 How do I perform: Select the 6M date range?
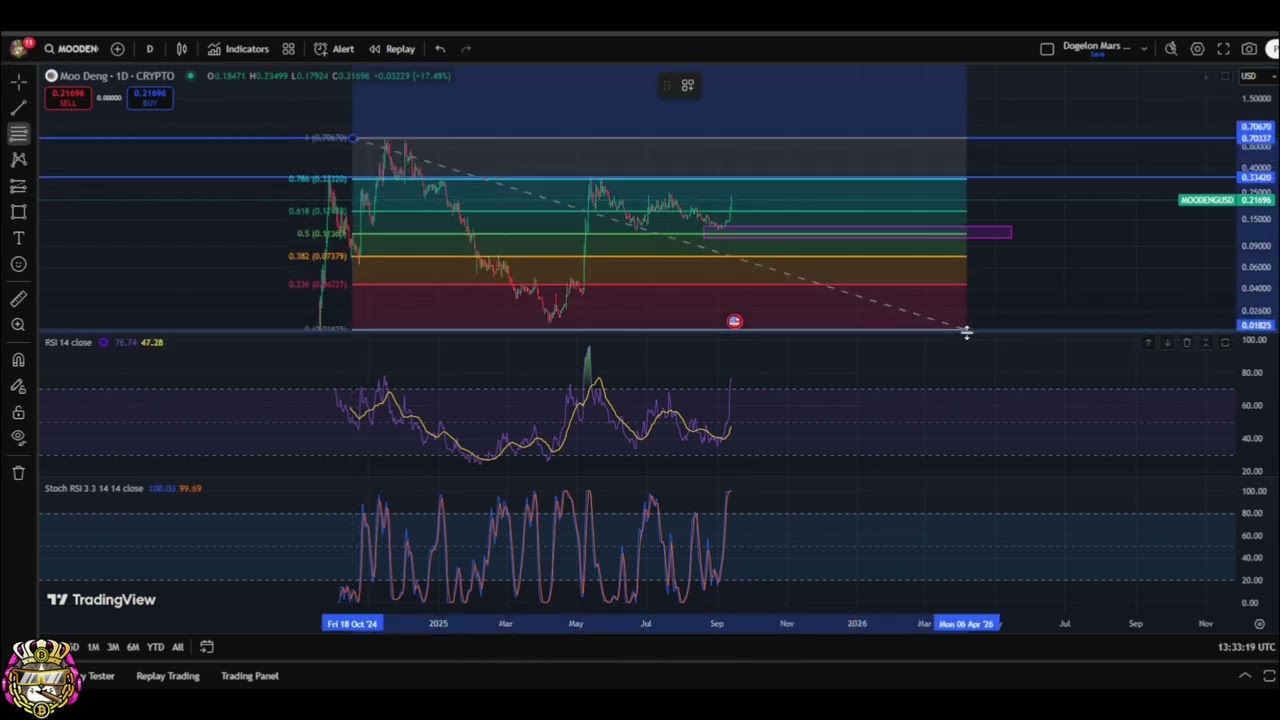click(x=132, y=647)
